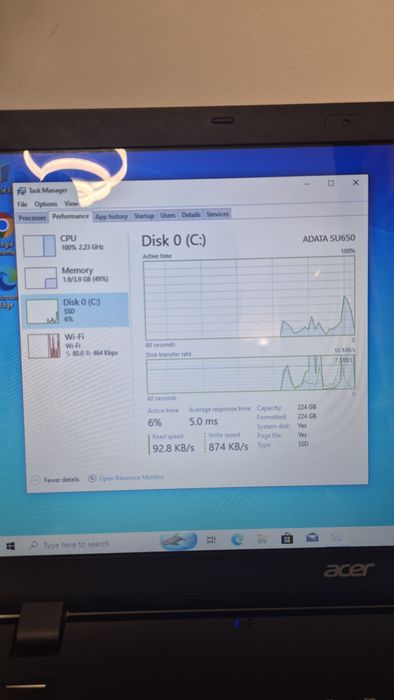Click the Wi-Fi throughput mini graph
This screenshot has width=394, height=700.
click(x=44, y=346)
